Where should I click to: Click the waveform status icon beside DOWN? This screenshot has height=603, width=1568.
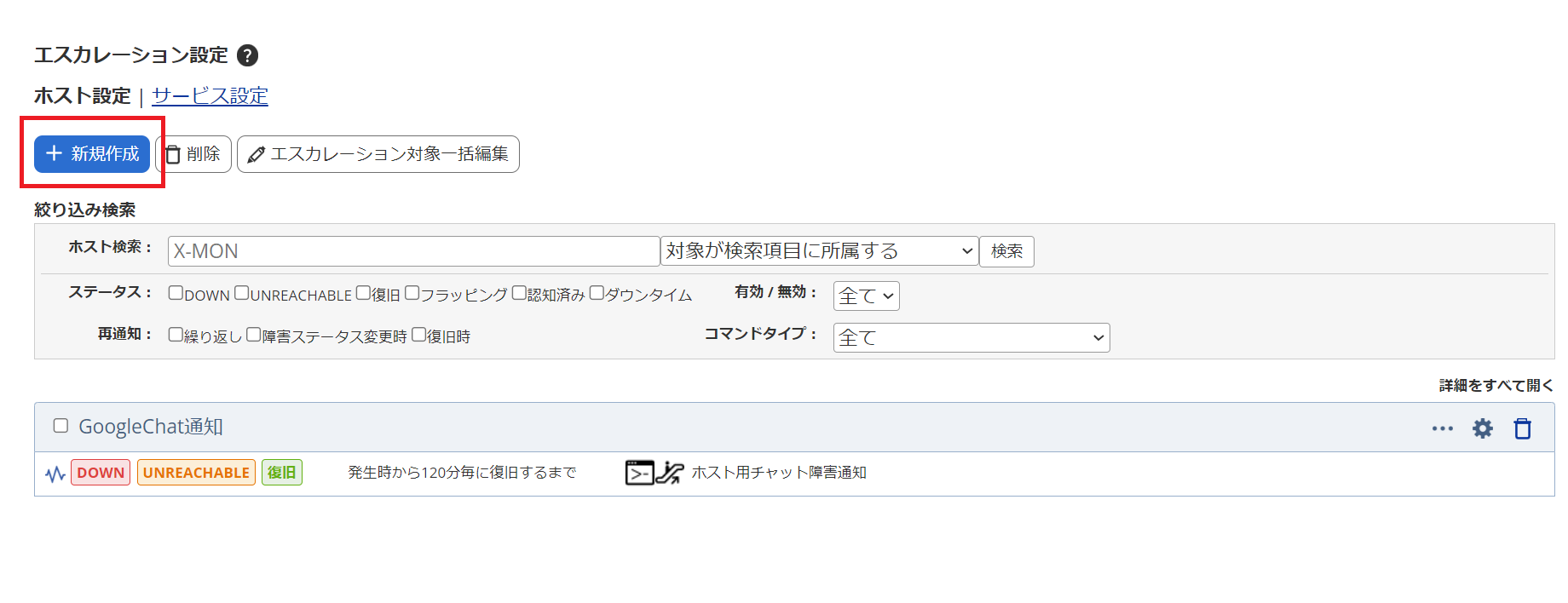(x=55, y=474)
